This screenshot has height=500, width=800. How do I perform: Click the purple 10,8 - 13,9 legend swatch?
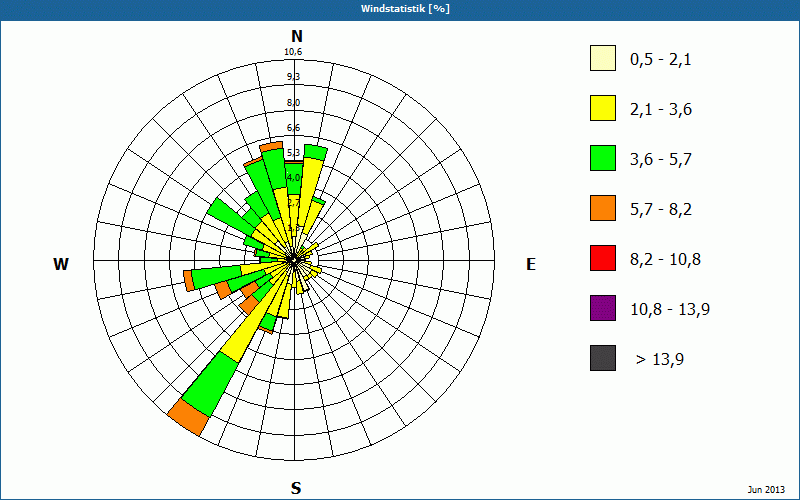coord(603,308)
